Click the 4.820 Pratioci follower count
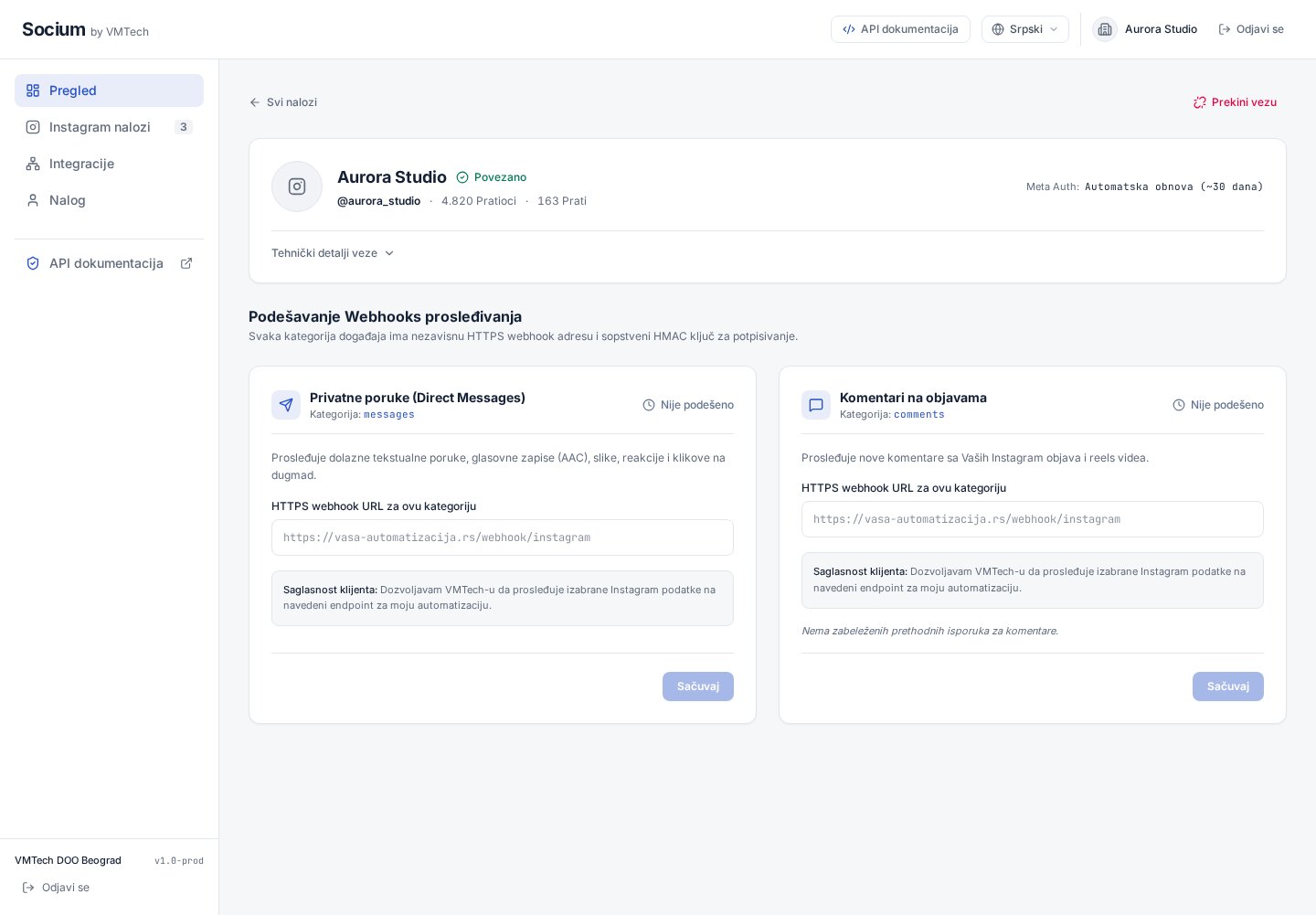 click(479, 201)
